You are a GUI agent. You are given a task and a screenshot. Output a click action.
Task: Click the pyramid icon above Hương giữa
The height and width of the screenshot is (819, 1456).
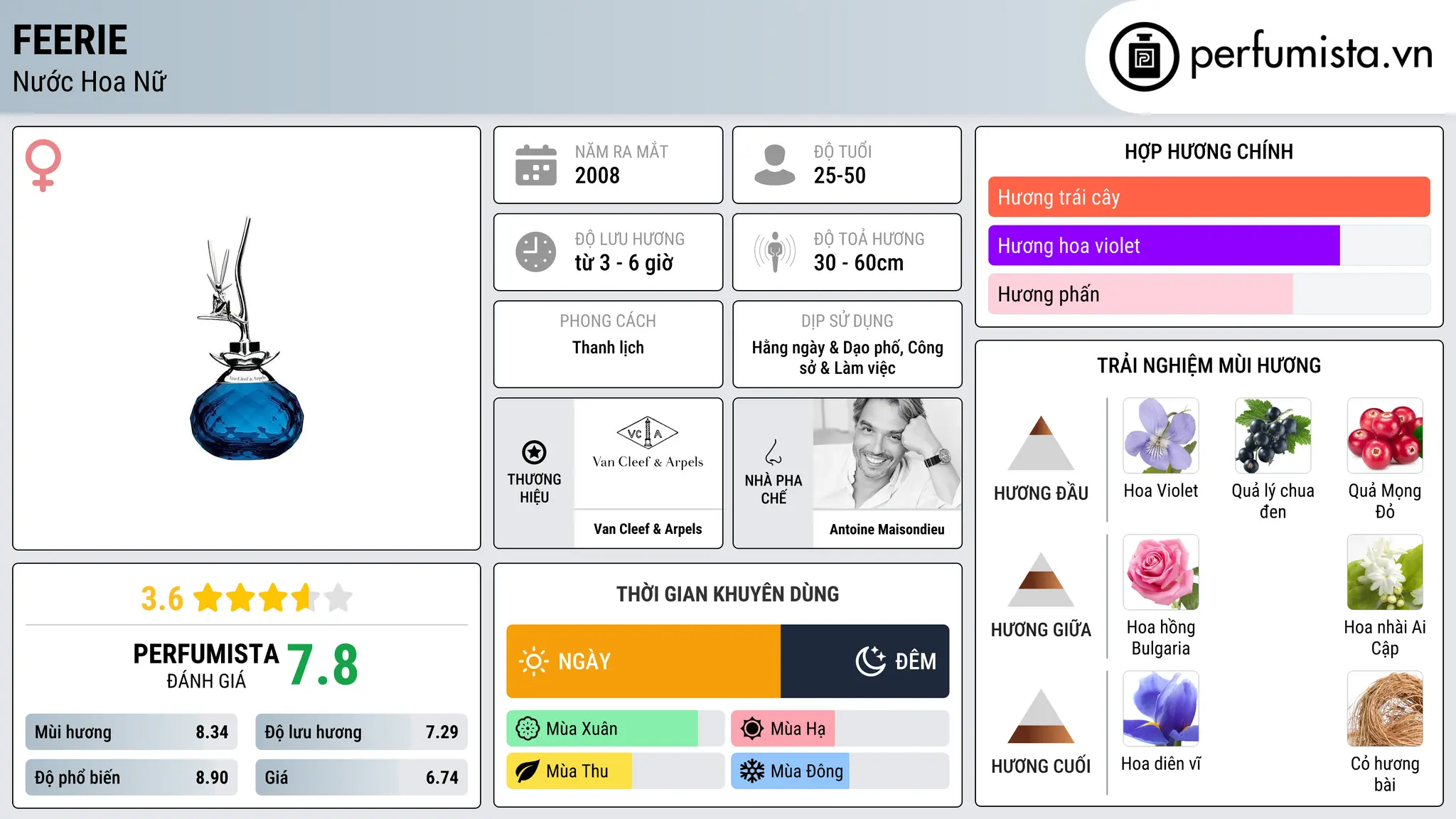pos(1041,579)
